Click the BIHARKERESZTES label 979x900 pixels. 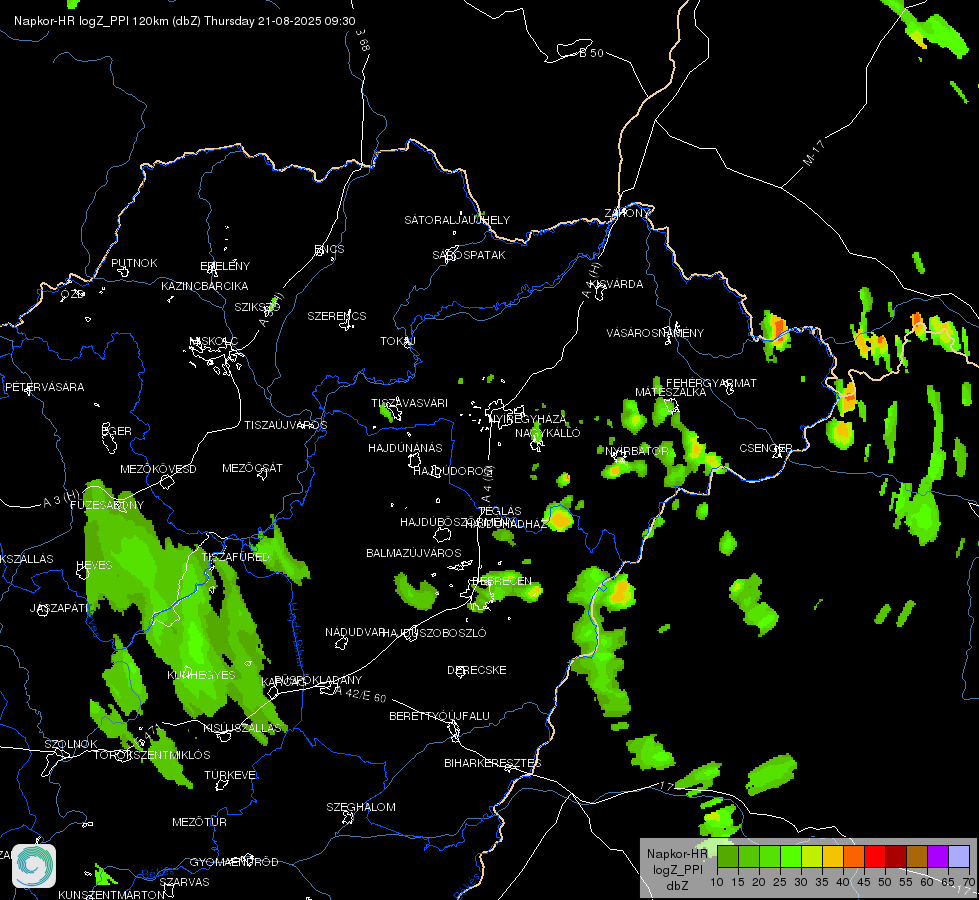(493, 763)
